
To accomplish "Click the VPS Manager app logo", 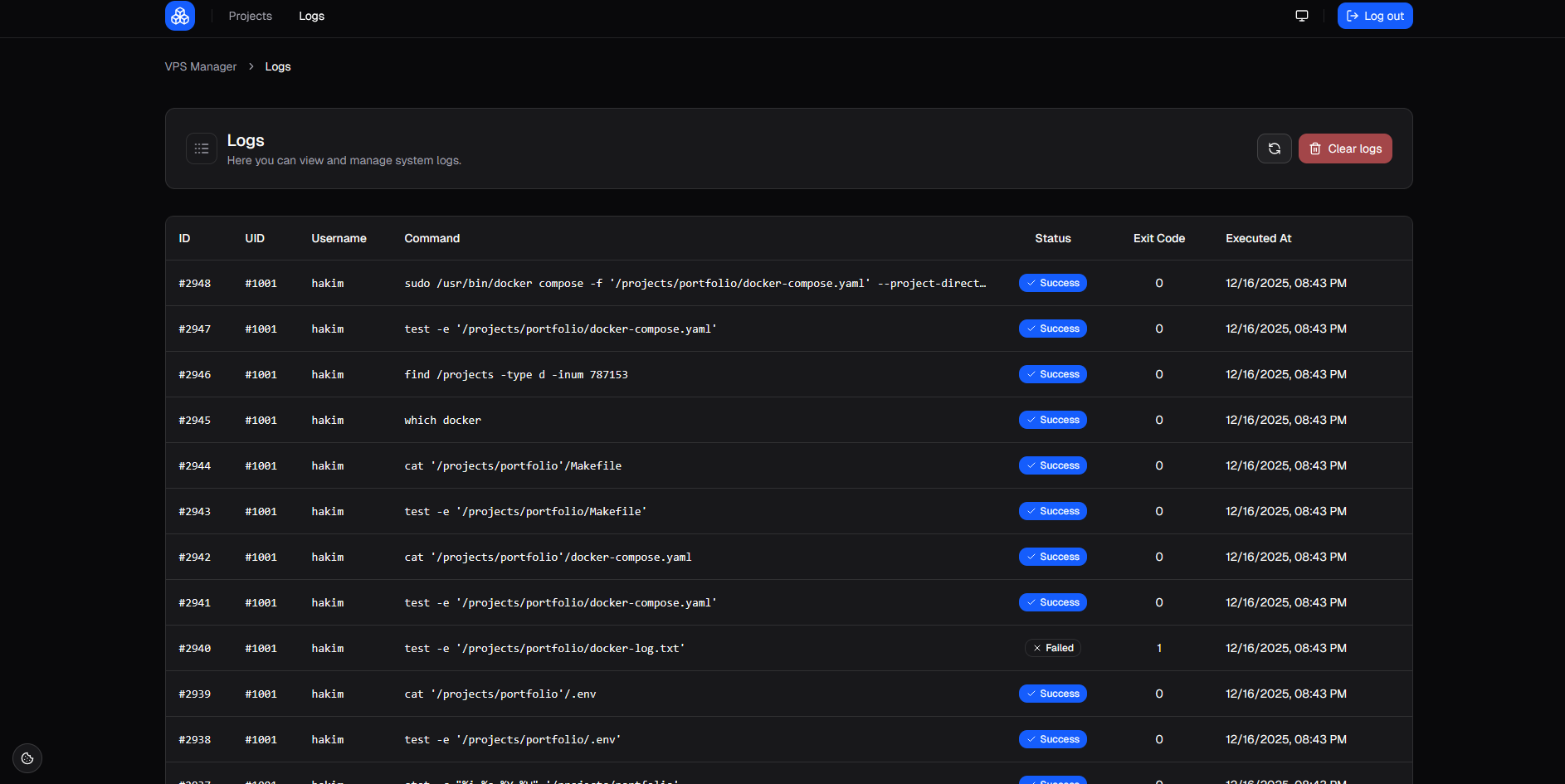I will [x=180, y=16].
